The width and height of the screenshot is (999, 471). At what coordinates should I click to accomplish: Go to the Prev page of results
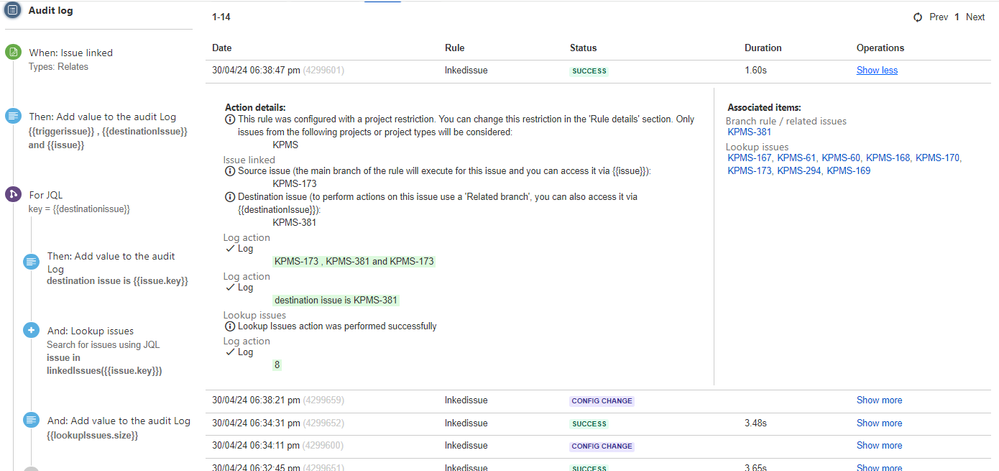tap(938, 17)
